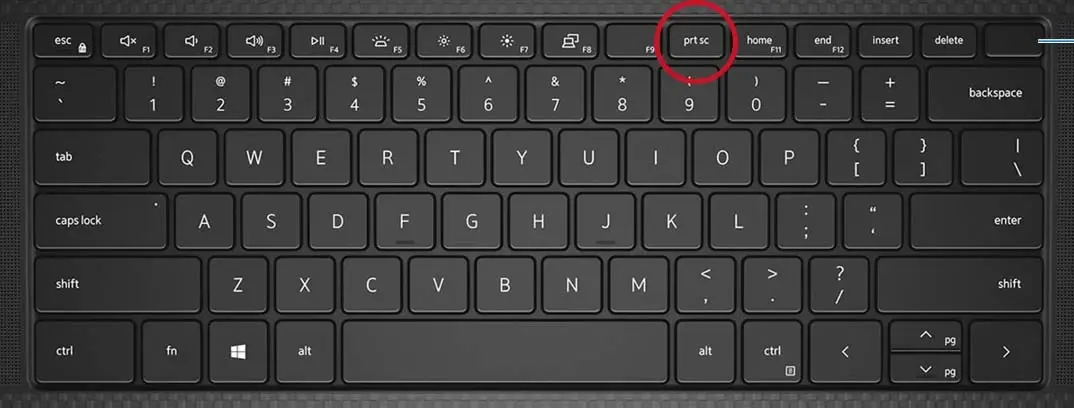Hit the mute speaker F1 key
This screenshot has width=1074, height=408.
(x=128, y=41)
